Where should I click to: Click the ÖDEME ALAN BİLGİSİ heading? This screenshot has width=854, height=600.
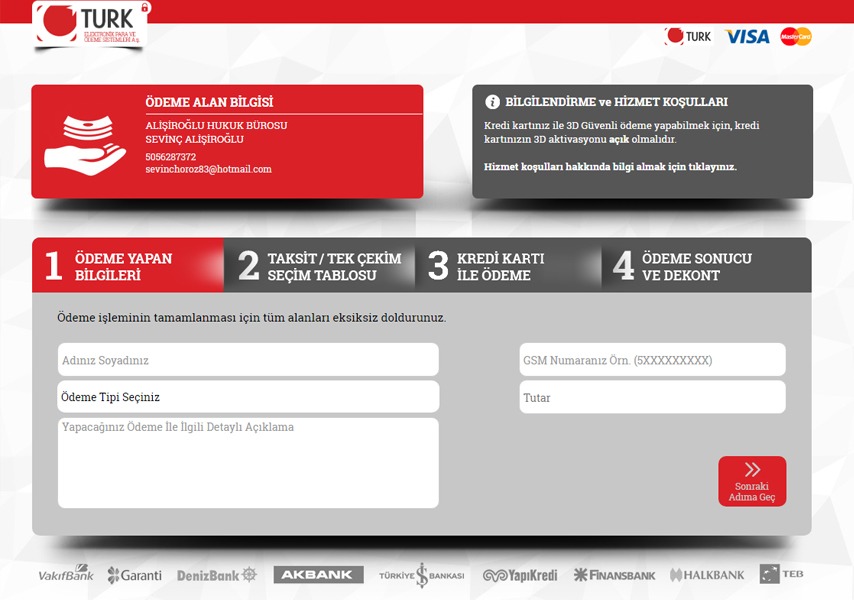(209, 102)
